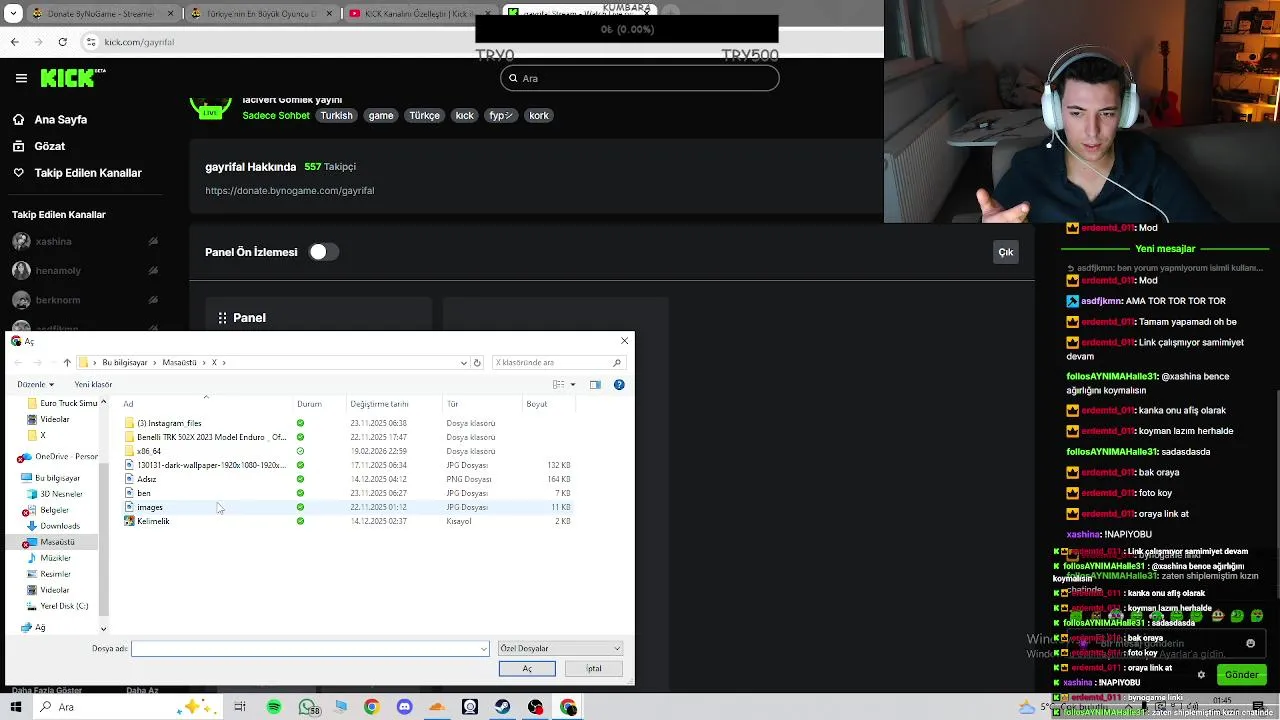Click the heart icon beside Takip Edilen Kanallar

point(18,173)
